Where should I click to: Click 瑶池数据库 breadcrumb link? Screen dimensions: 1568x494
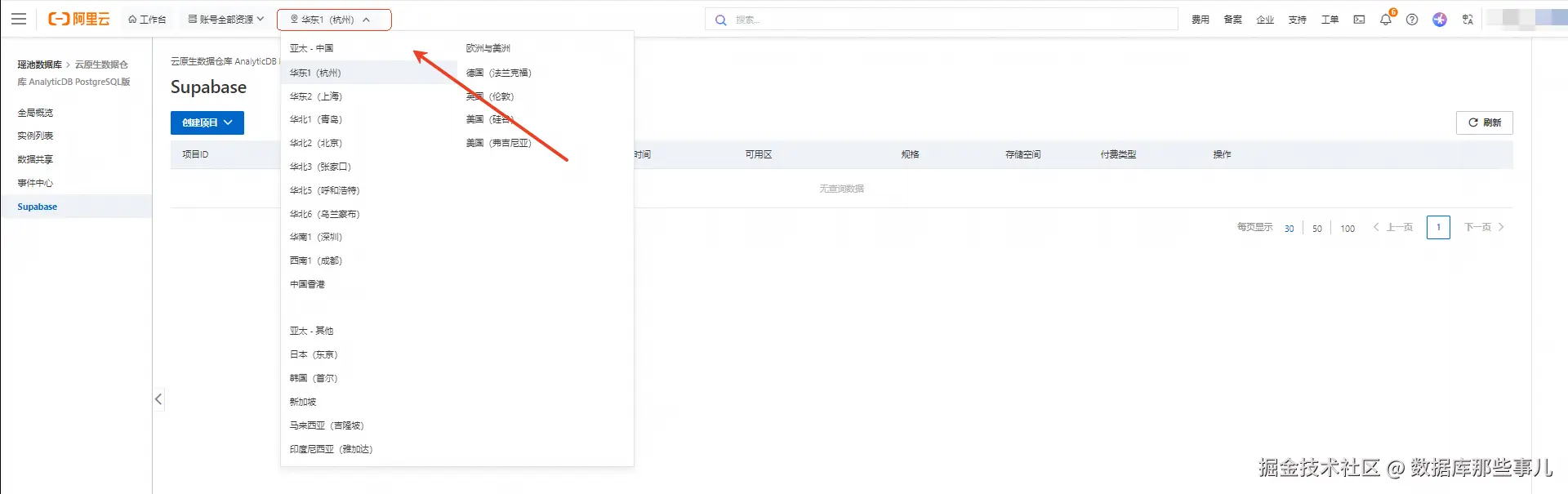tap(39, 65)
